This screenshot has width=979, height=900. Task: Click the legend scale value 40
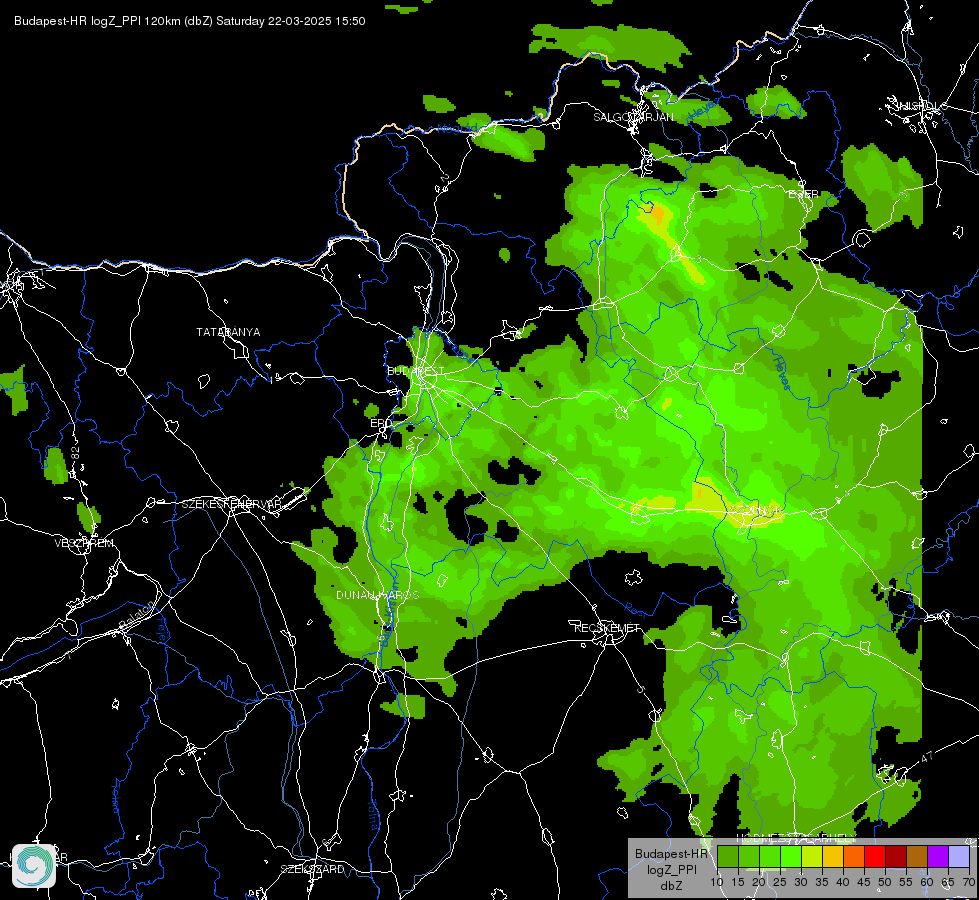tap(843, 883)
